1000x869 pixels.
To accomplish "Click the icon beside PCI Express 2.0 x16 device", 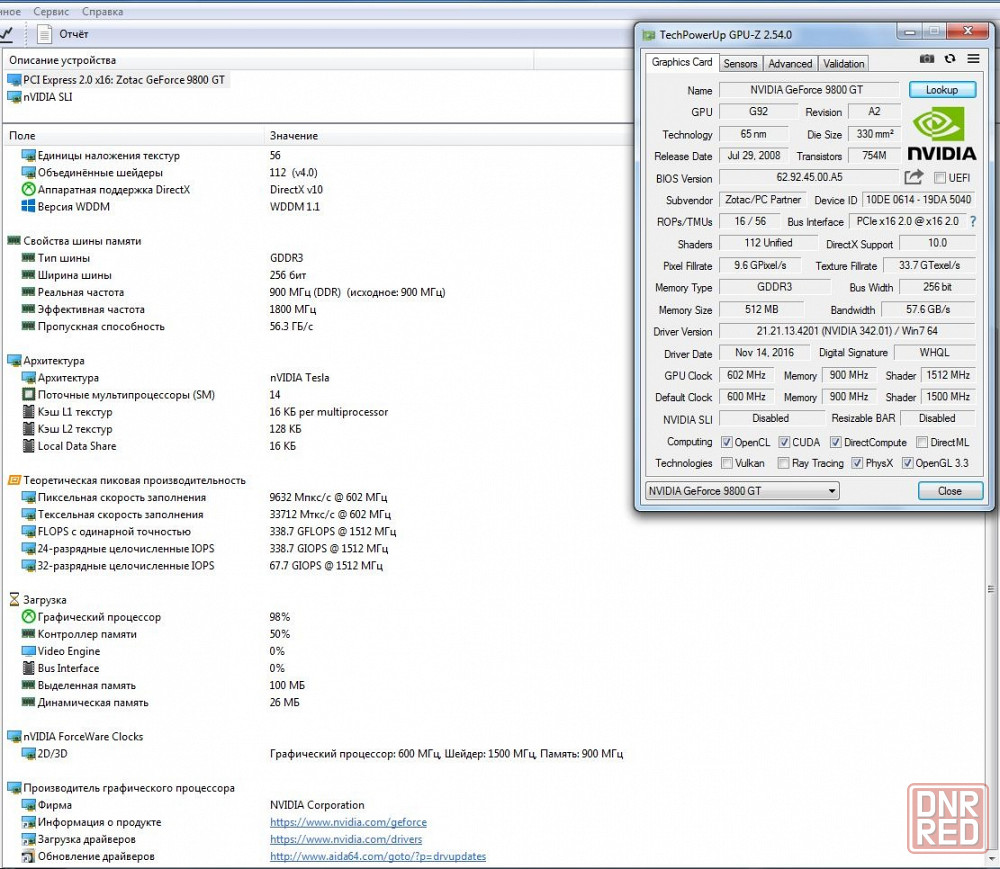I will (x=14, y=80).
